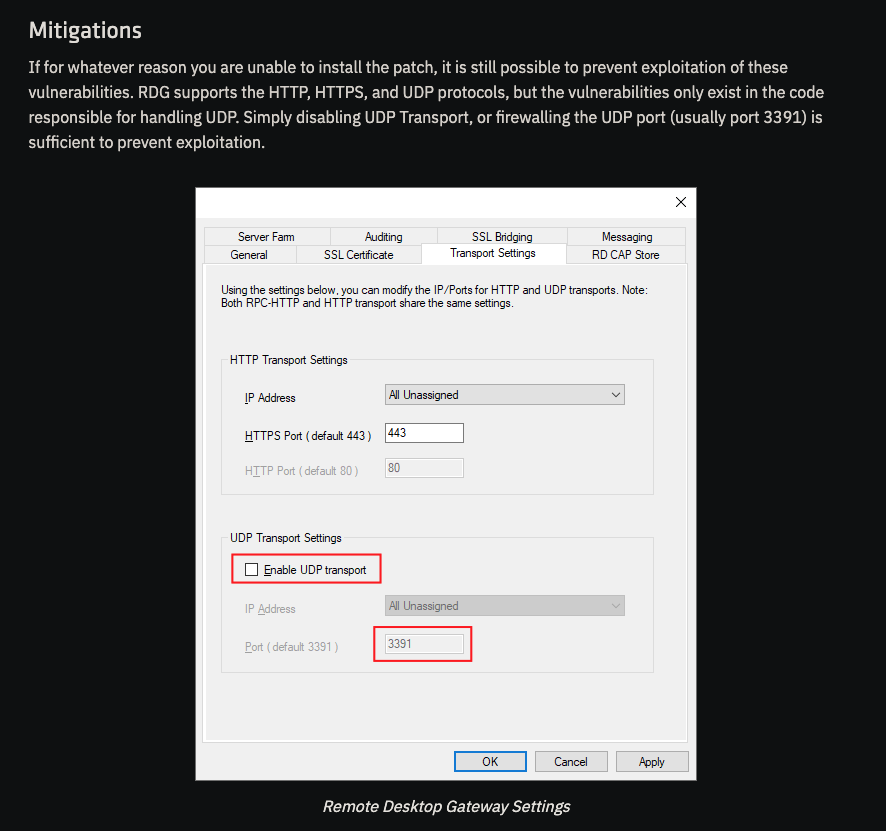Open the RD CAP Store tab
Viewport: 886px width, 831px height.
click(x=626, y=255)
